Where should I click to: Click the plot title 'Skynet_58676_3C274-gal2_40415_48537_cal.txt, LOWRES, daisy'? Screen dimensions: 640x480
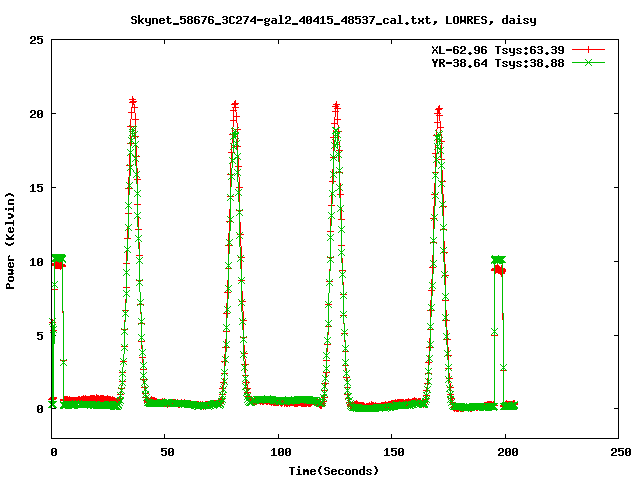click(x=333, y=20)
